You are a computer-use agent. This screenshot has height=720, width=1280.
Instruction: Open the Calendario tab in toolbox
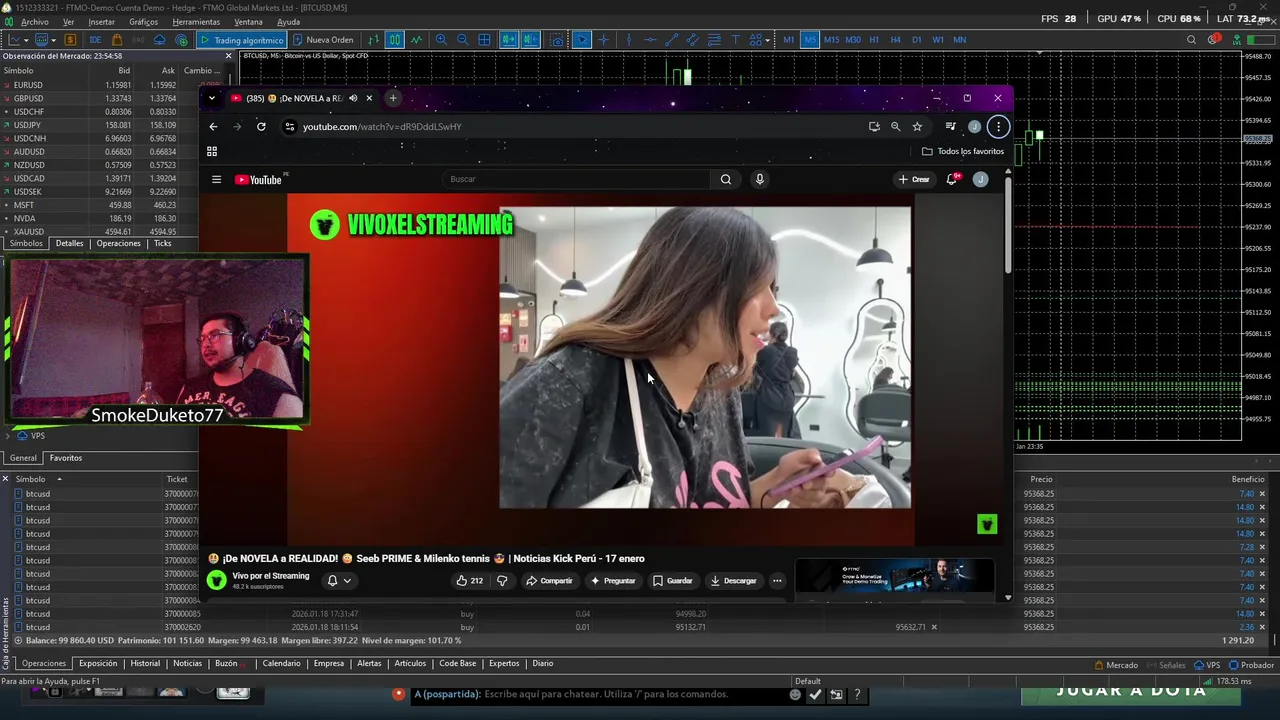pos(281,663)
